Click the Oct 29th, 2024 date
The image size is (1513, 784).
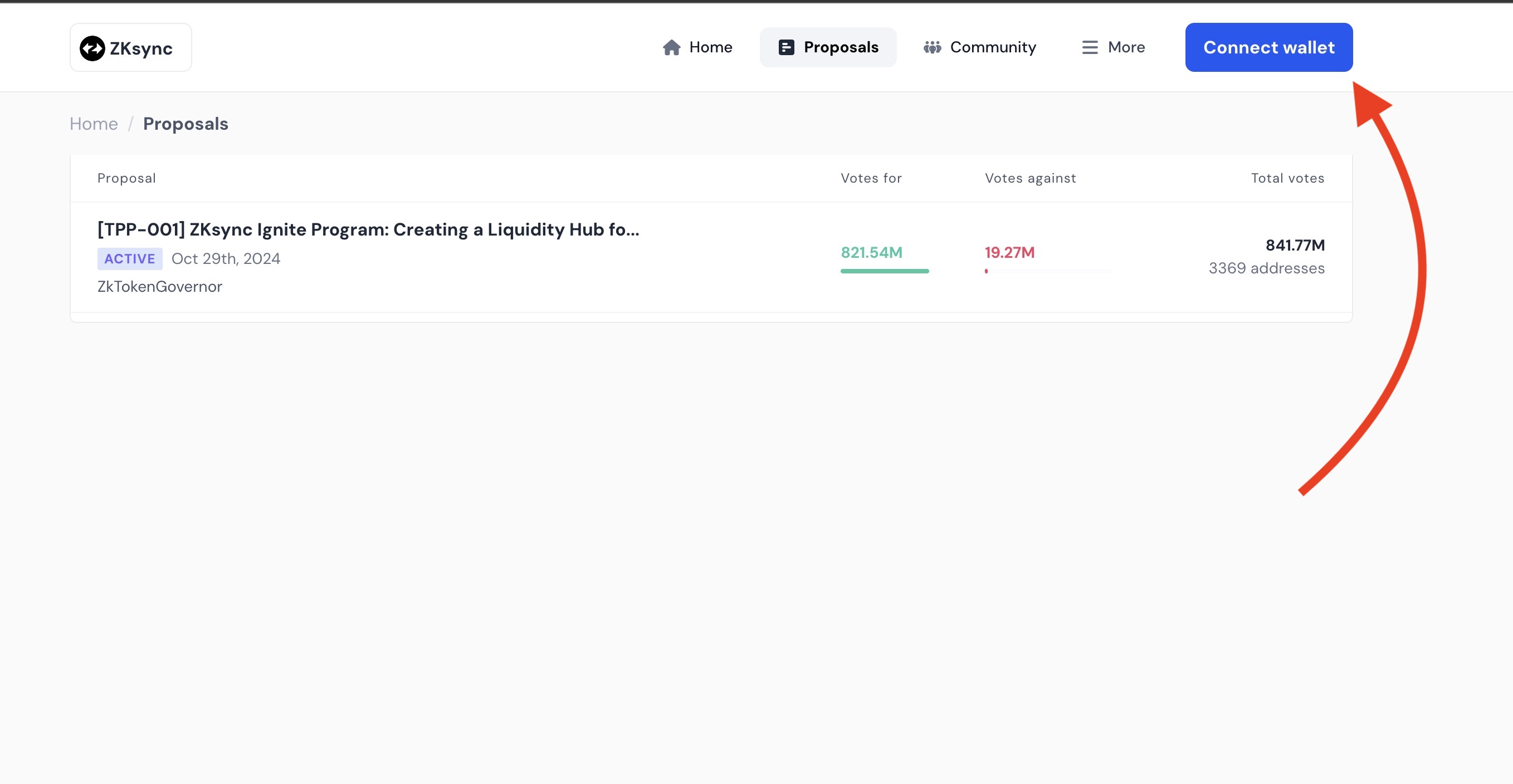click(226, 259)
